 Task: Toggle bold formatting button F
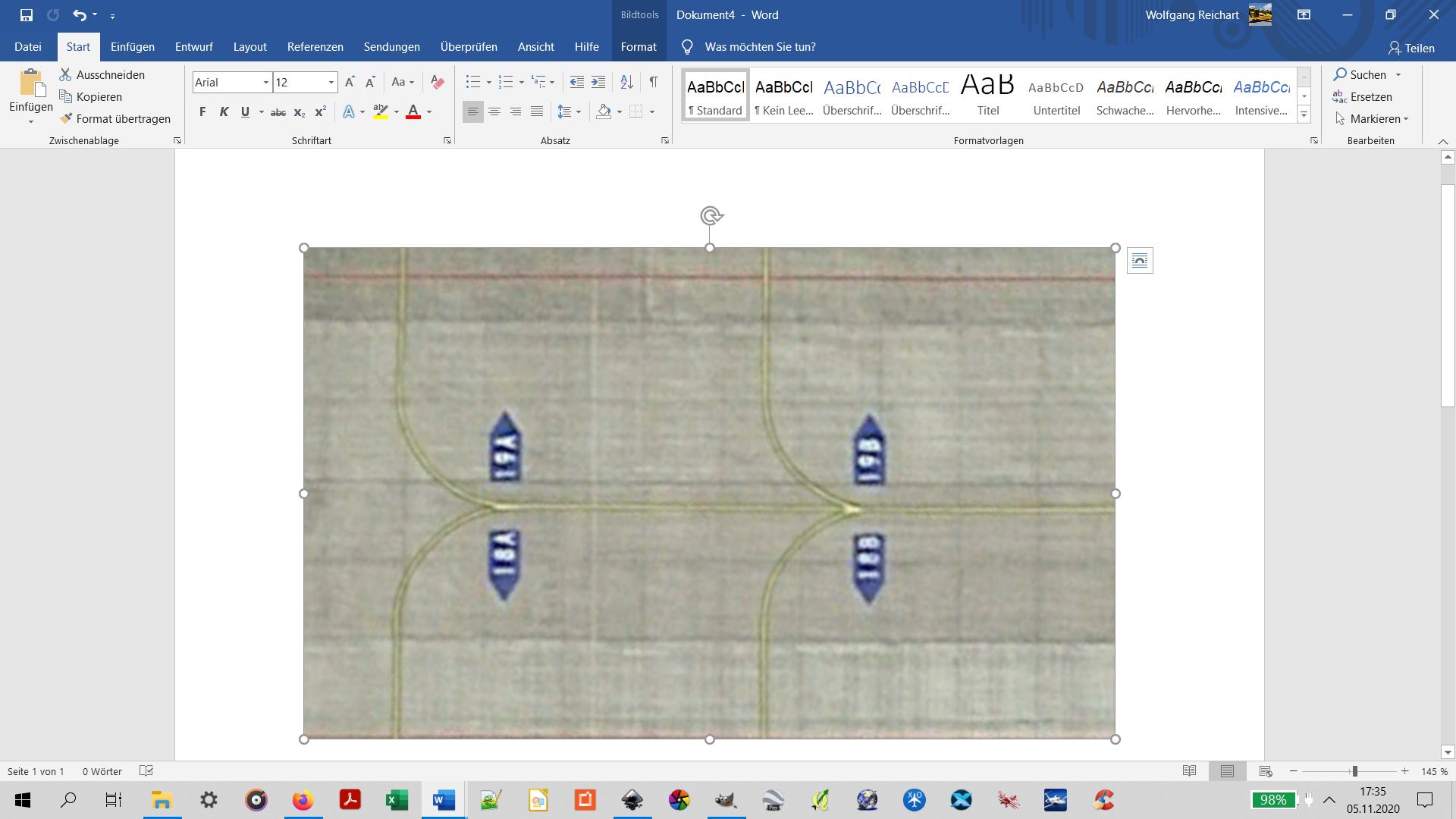pos(202,111)
